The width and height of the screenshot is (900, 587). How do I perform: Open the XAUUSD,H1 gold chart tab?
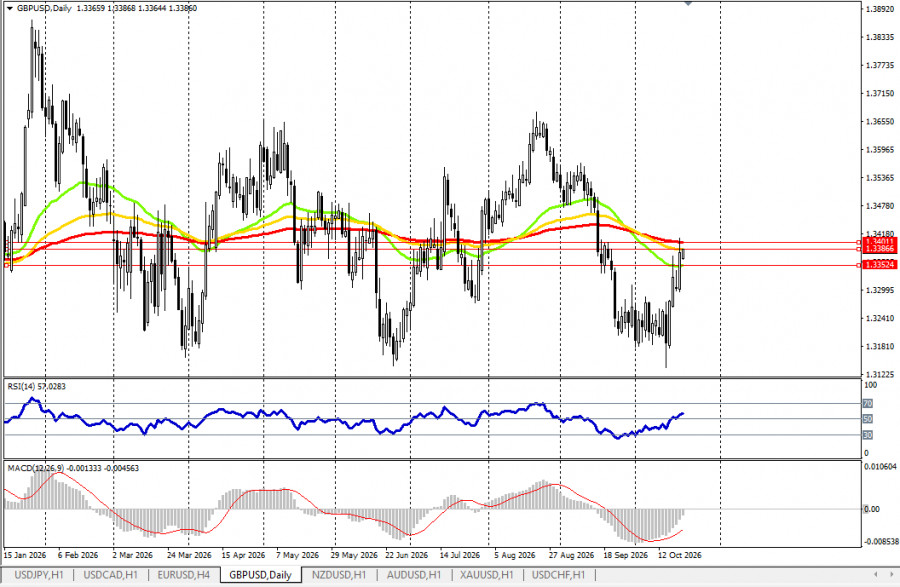point(487,574)
